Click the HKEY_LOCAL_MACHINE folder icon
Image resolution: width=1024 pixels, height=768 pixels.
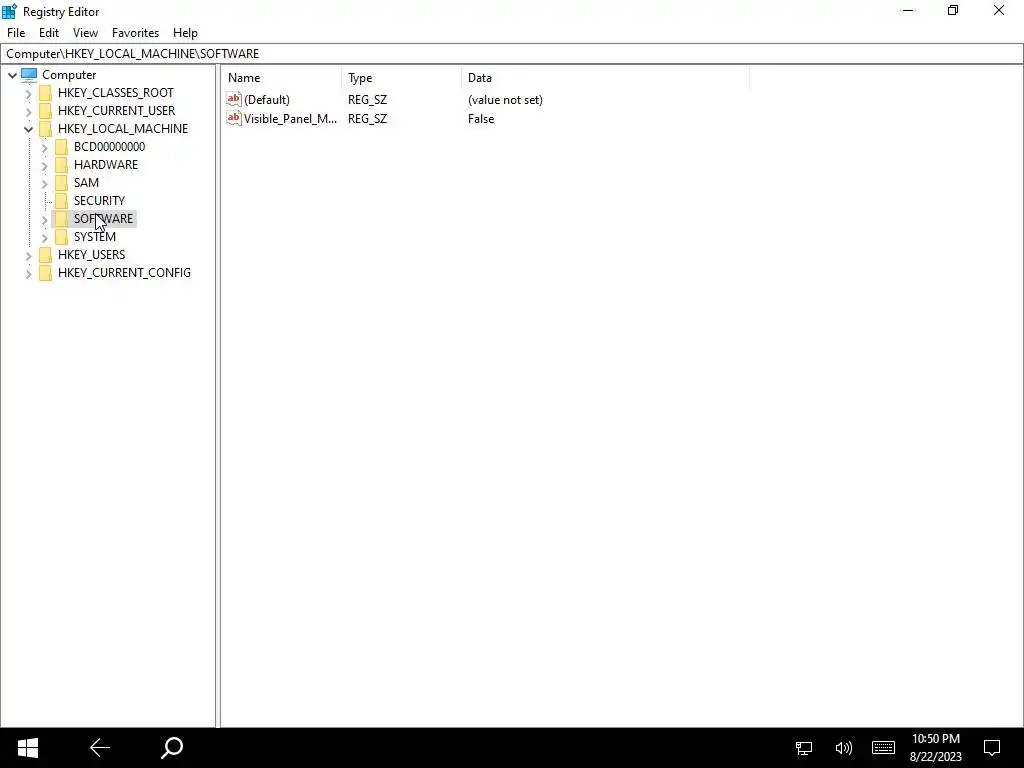(45, 129)
